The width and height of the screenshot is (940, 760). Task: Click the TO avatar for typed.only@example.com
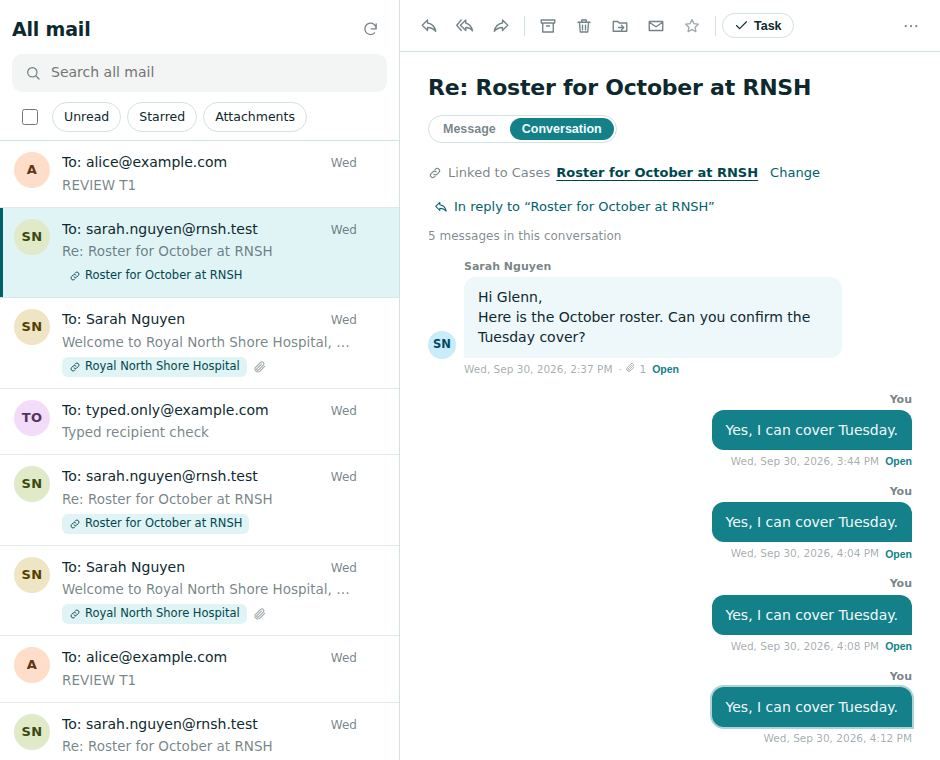click(x=32, y=417)
